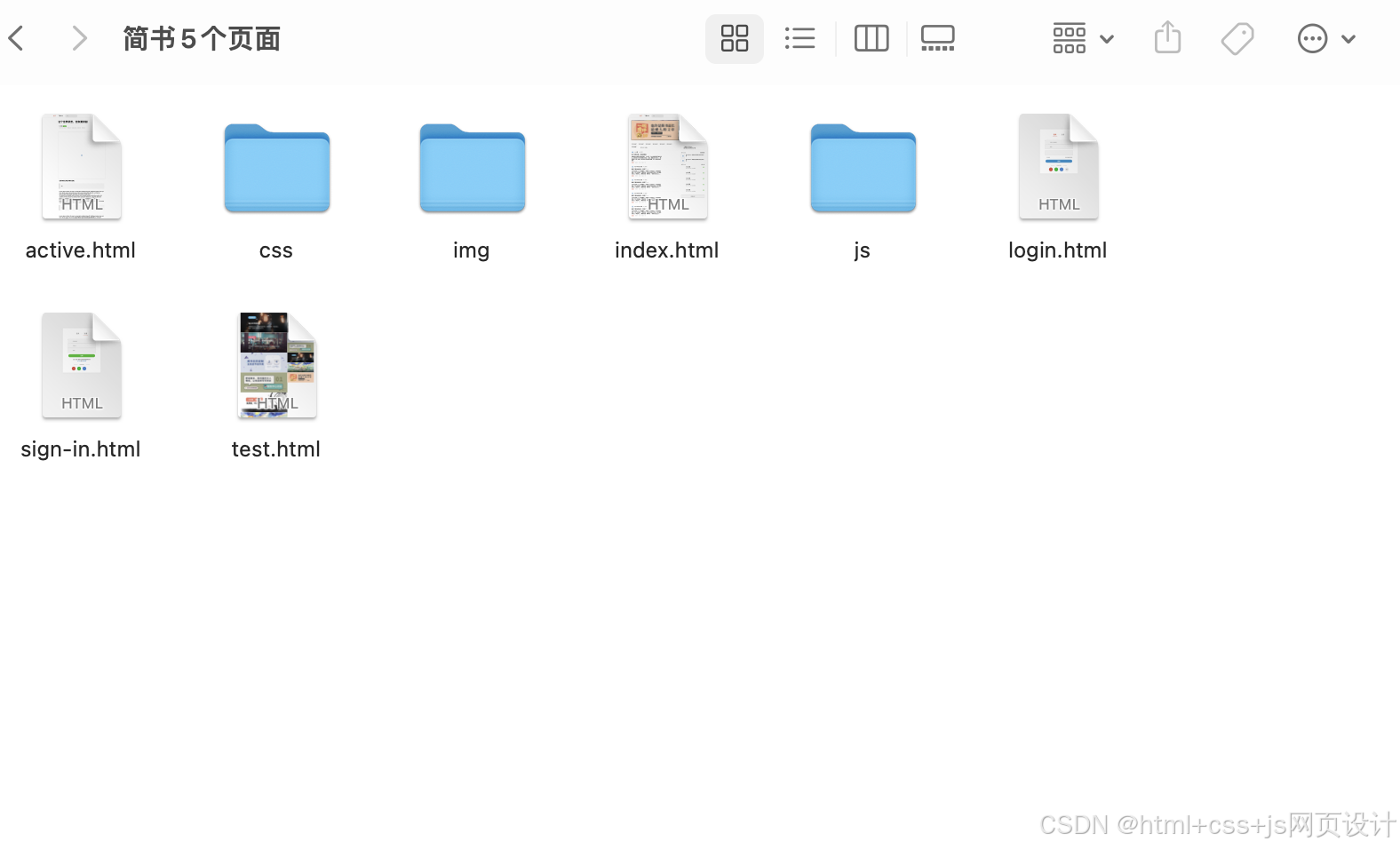Screen dimensions: 1400x849
Task: Click the Share toolbar icon
Action: click(1167, 38)
